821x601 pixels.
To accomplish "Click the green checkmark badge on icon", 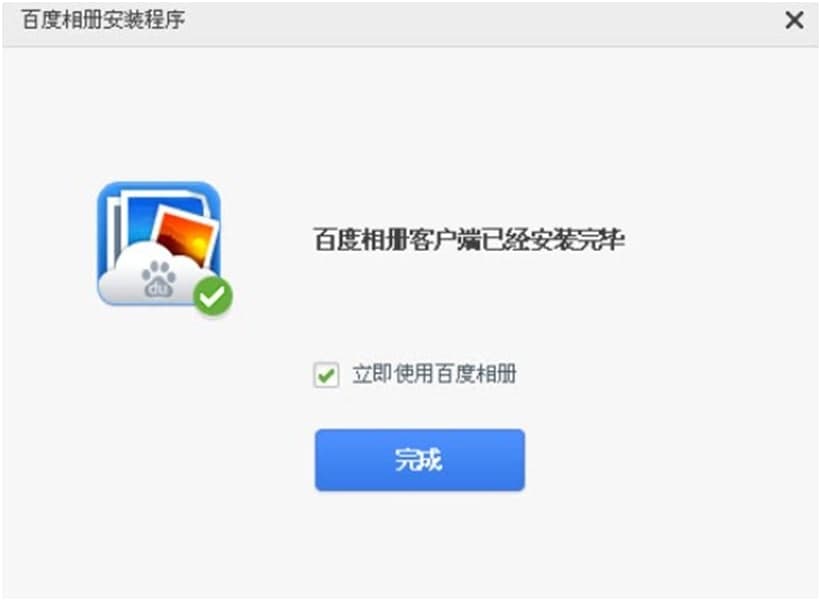I will (213, 296).
